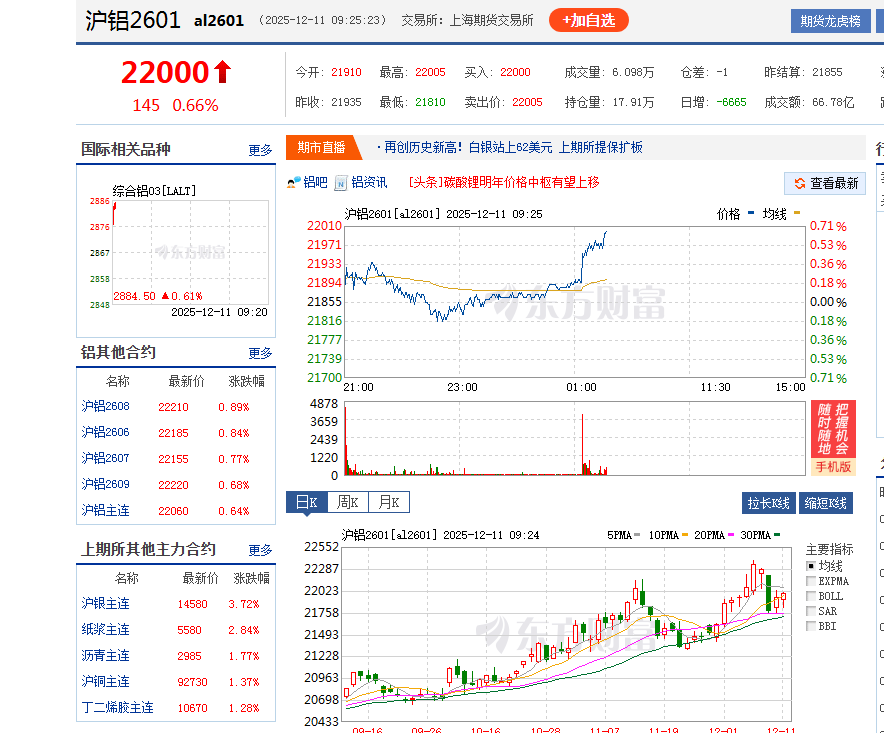Click the 30PMA legend color marker
This screenshot has width=884, height=733.
pyautogui.click(x=777, y=535)
